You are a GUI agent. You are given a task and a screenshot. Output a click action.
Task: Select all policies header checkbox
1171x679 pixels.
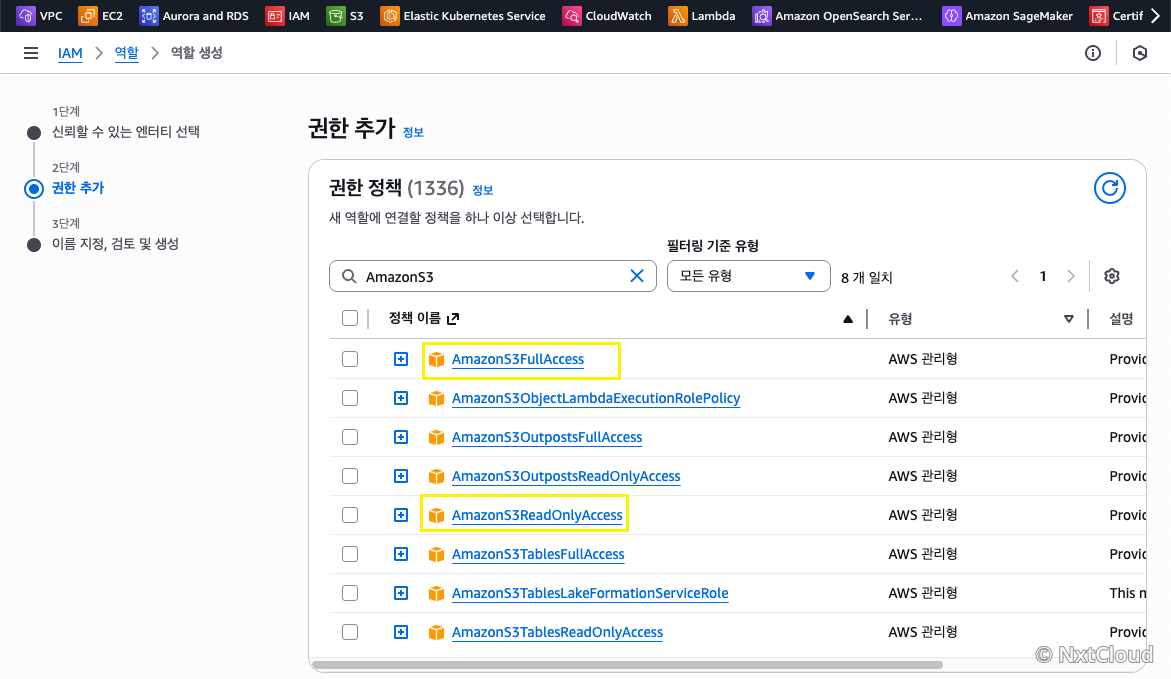click(x=350, y=318)
